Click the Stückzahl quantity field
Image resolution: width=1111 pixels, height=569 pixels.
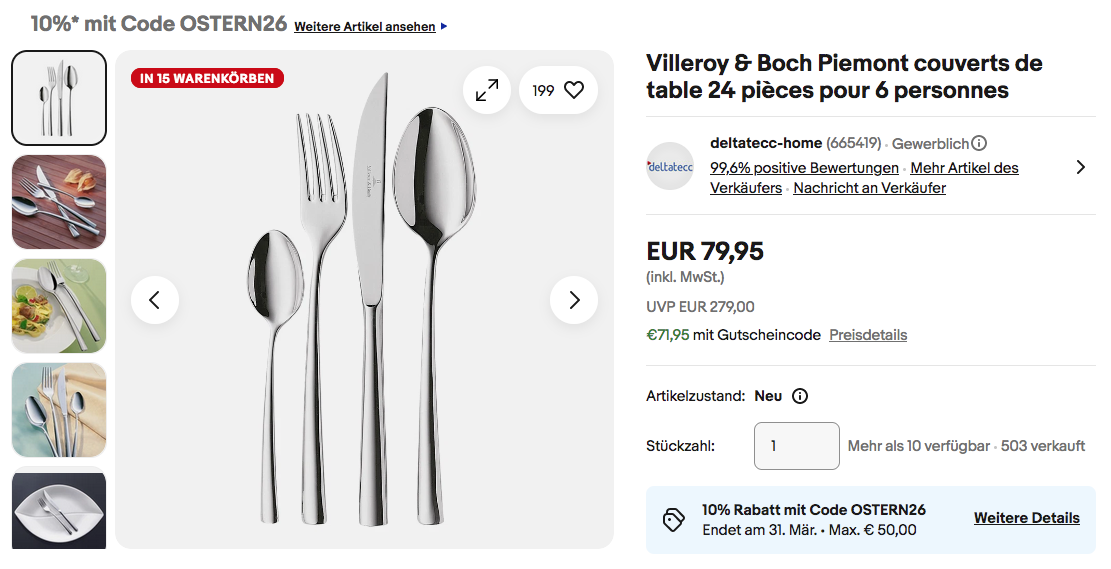point(796,446)
